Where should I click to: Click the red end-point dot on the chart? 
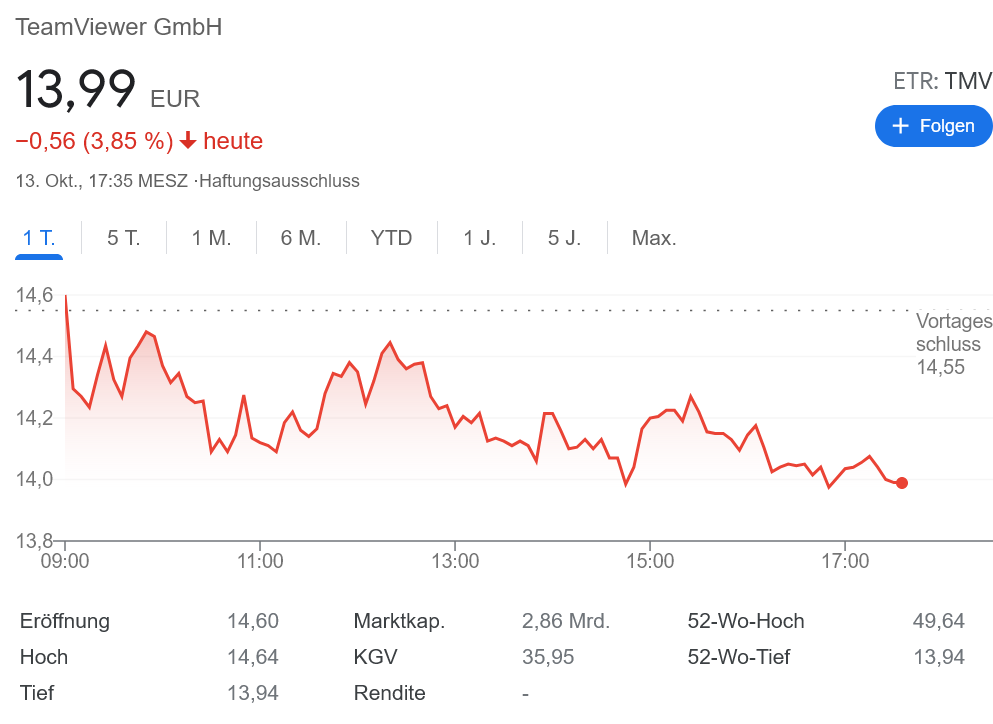tap(902, 483)
